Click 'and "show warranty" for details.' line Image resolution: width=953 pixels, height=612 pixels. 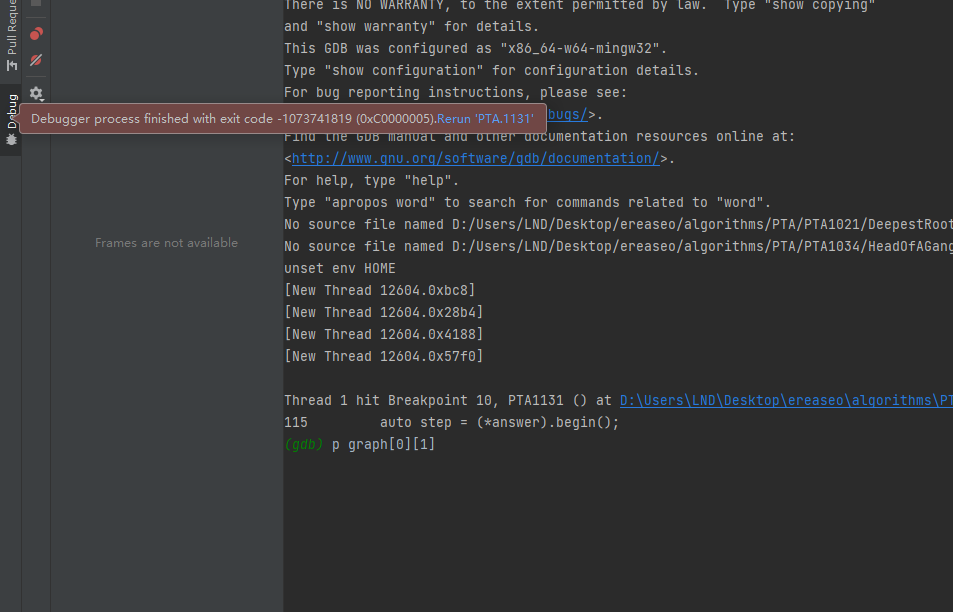tap(411, 27)
